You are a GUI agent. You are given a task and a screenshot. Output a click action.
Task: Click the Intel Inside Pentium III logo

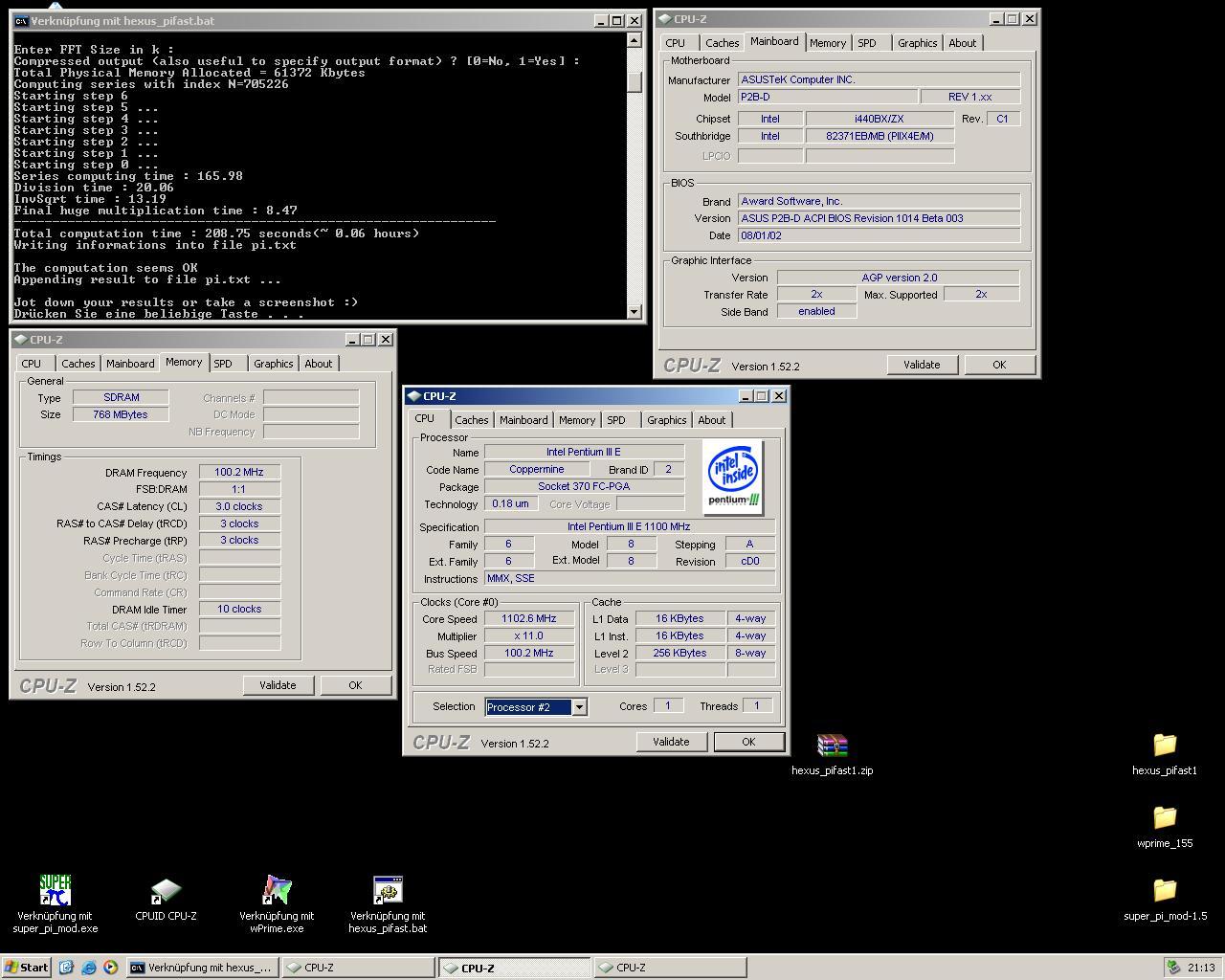[733, 477]
